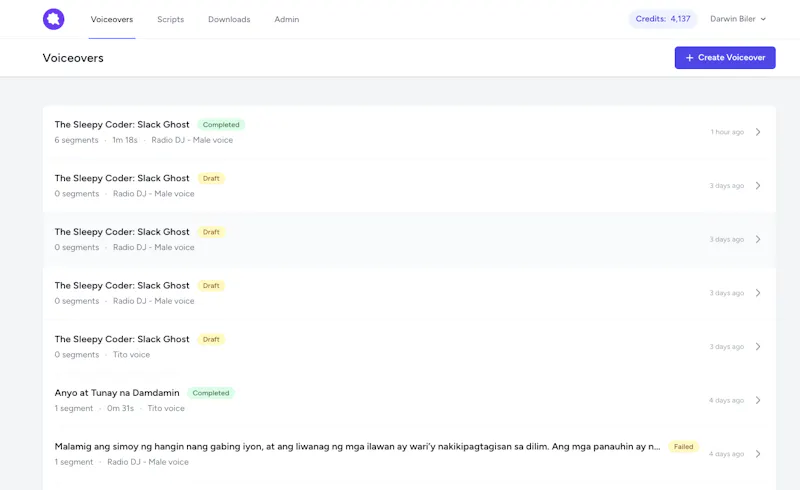The width and height of the screenshot is (800, 490).
Task: Switch to the Scripts tab
Action: click(x=170, y=19)
